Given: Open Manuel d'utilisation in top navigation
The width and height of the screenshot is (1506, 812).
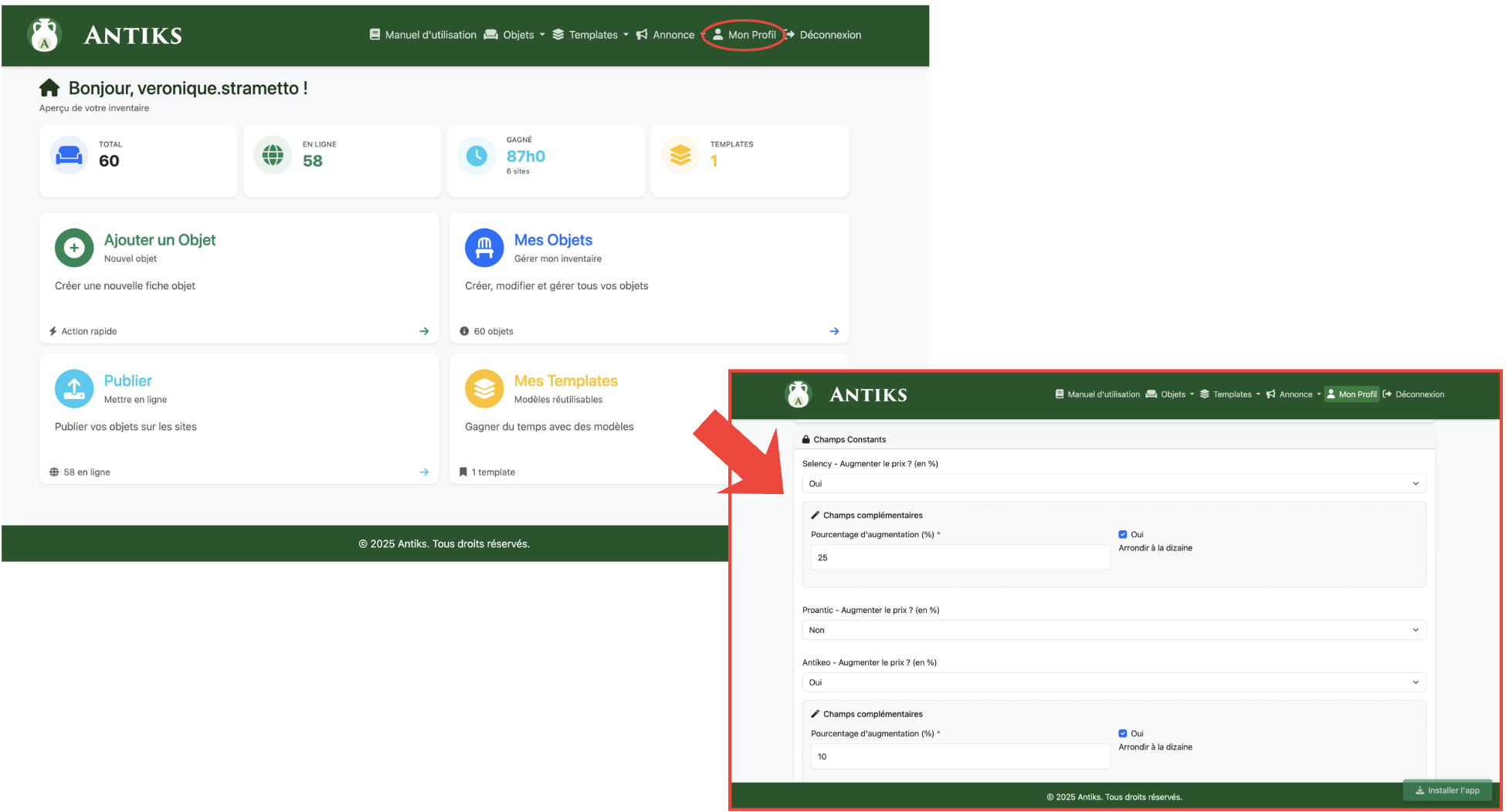Looking at the screenshot, I should click(423, 35).
